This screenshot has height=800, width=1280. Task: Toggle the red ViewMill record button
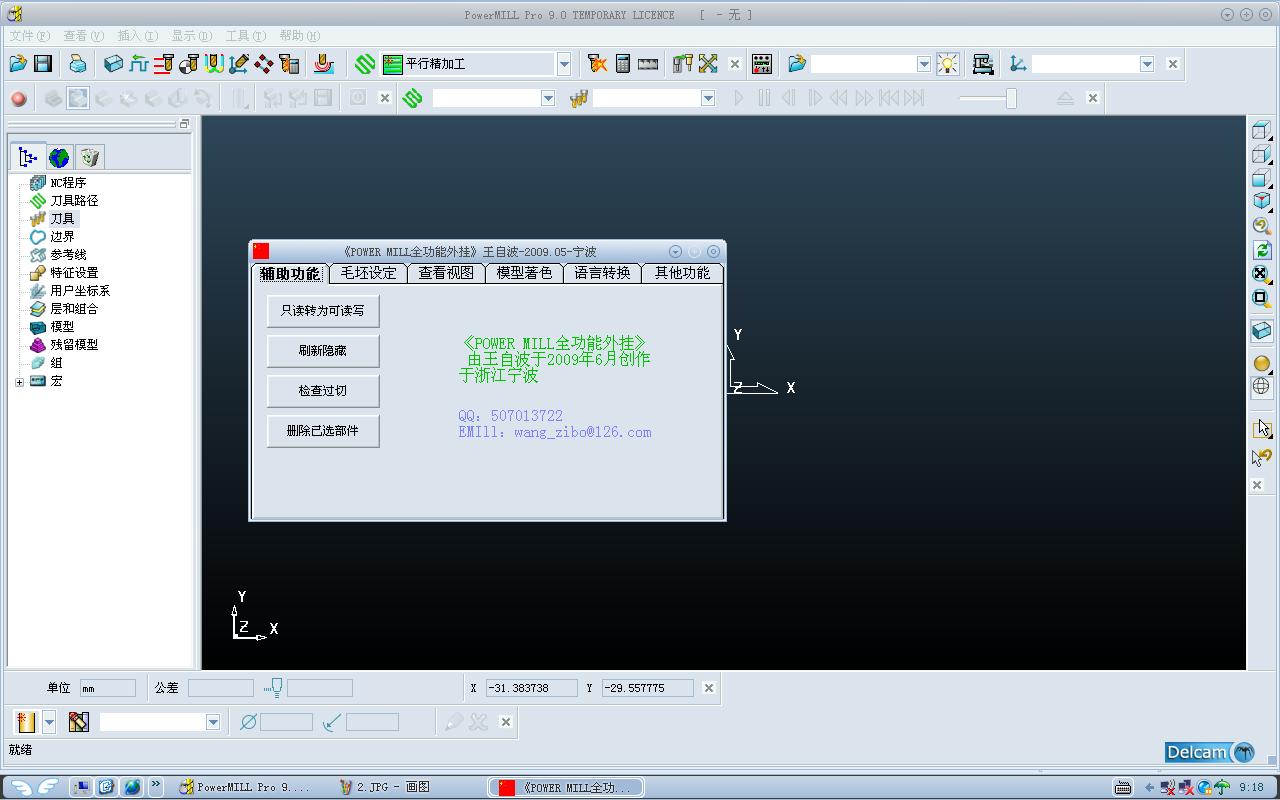[18, 98]
